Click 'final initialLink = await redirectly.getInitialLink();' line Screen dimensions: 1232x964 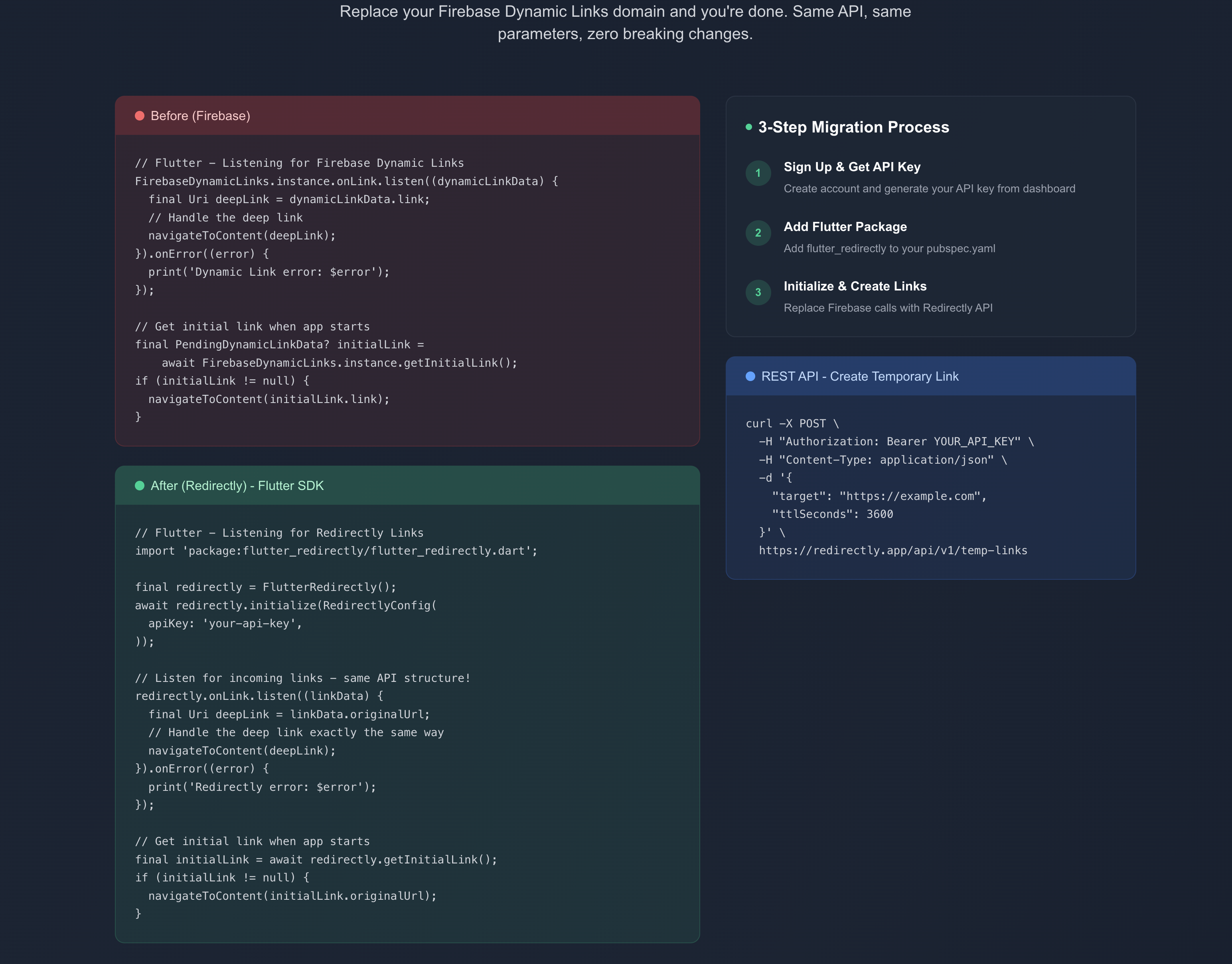tap(316, 859)
